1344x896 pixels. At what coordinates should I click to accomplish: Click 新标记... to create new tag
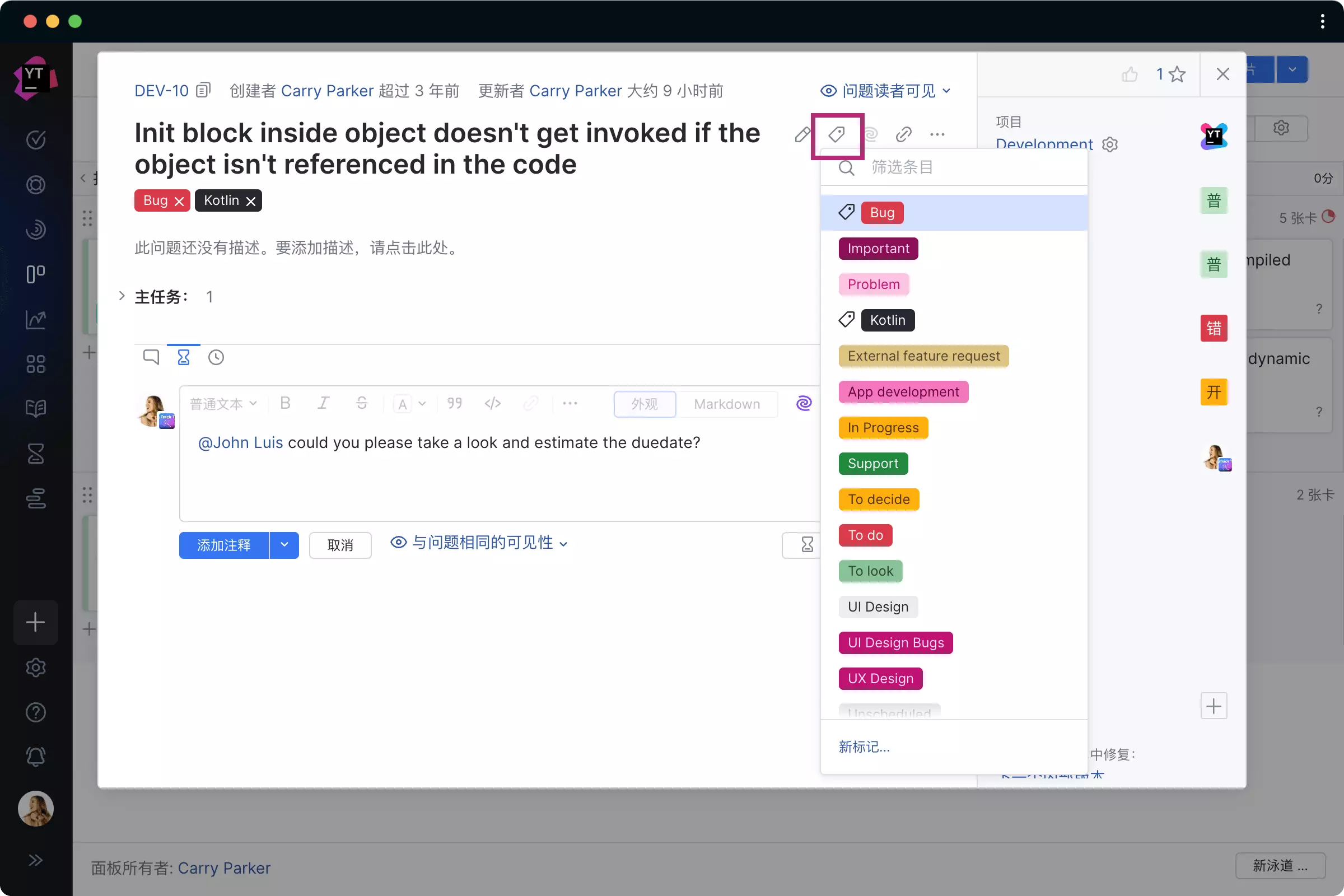coord(864,747)
